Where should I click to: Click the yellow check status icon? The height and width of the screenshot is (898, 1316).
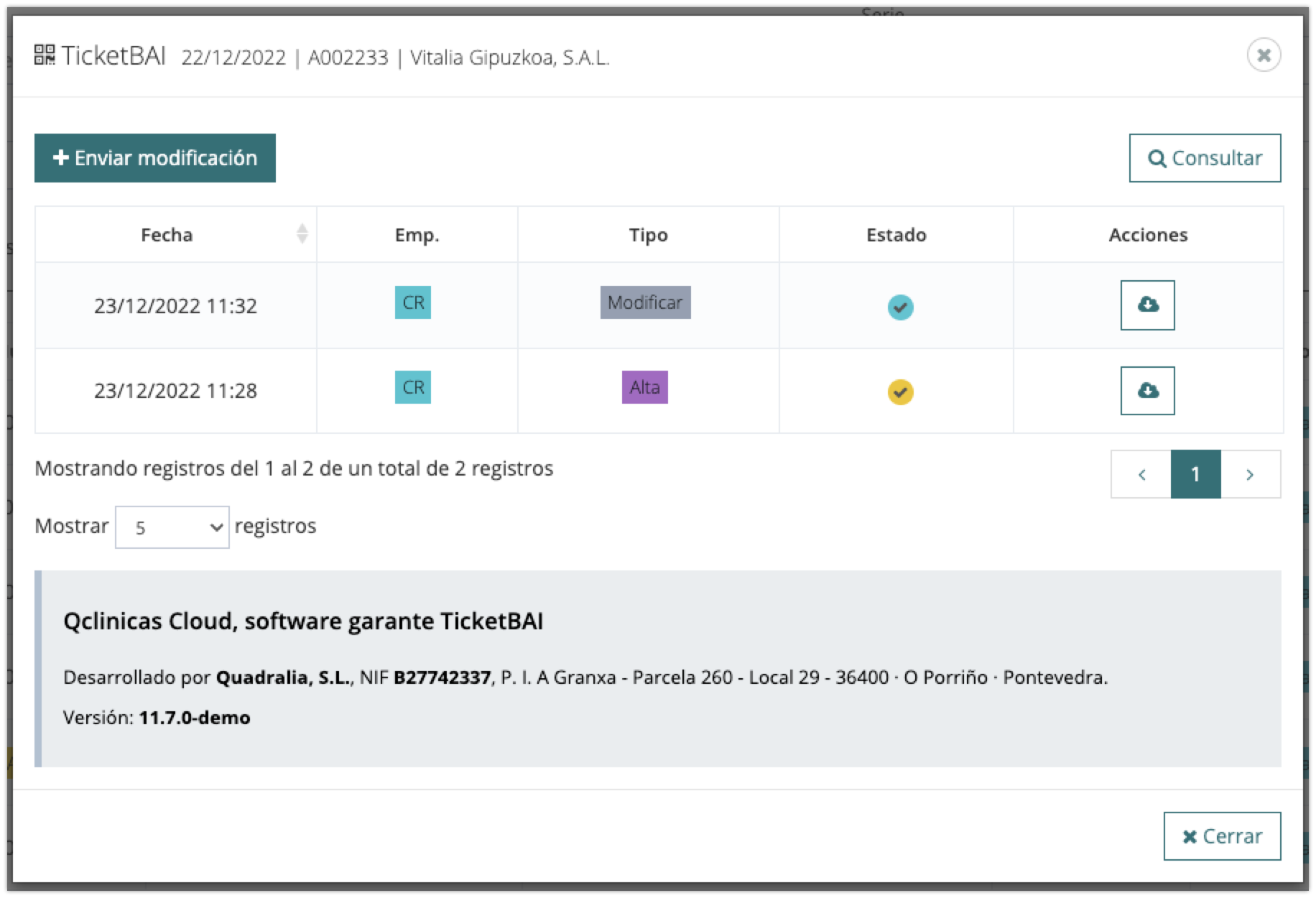point(899,392)
